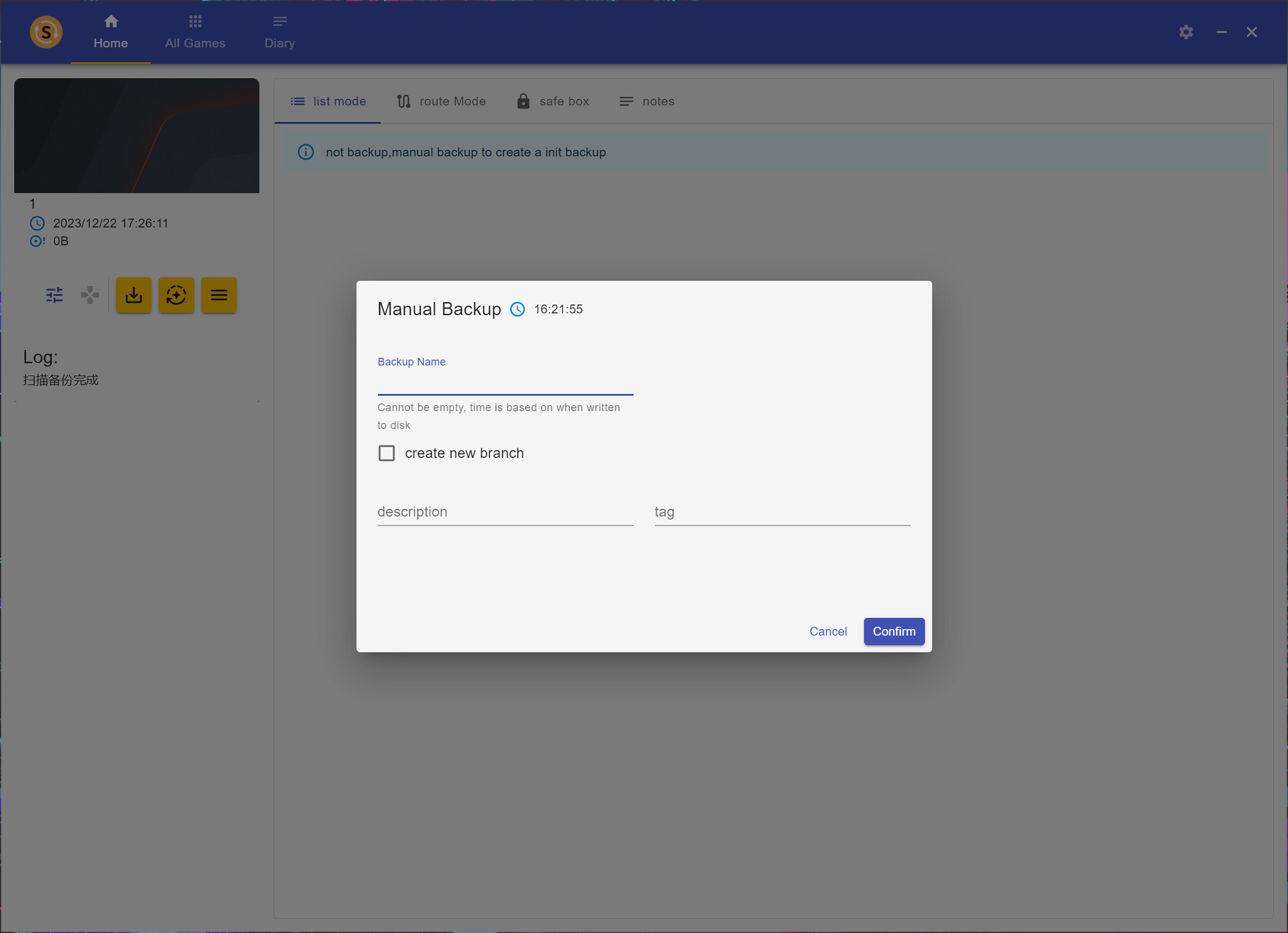This screenshot has height=933, width=1288.
Task: Click the app logo in the top bar
Action: tap(46, 32)
